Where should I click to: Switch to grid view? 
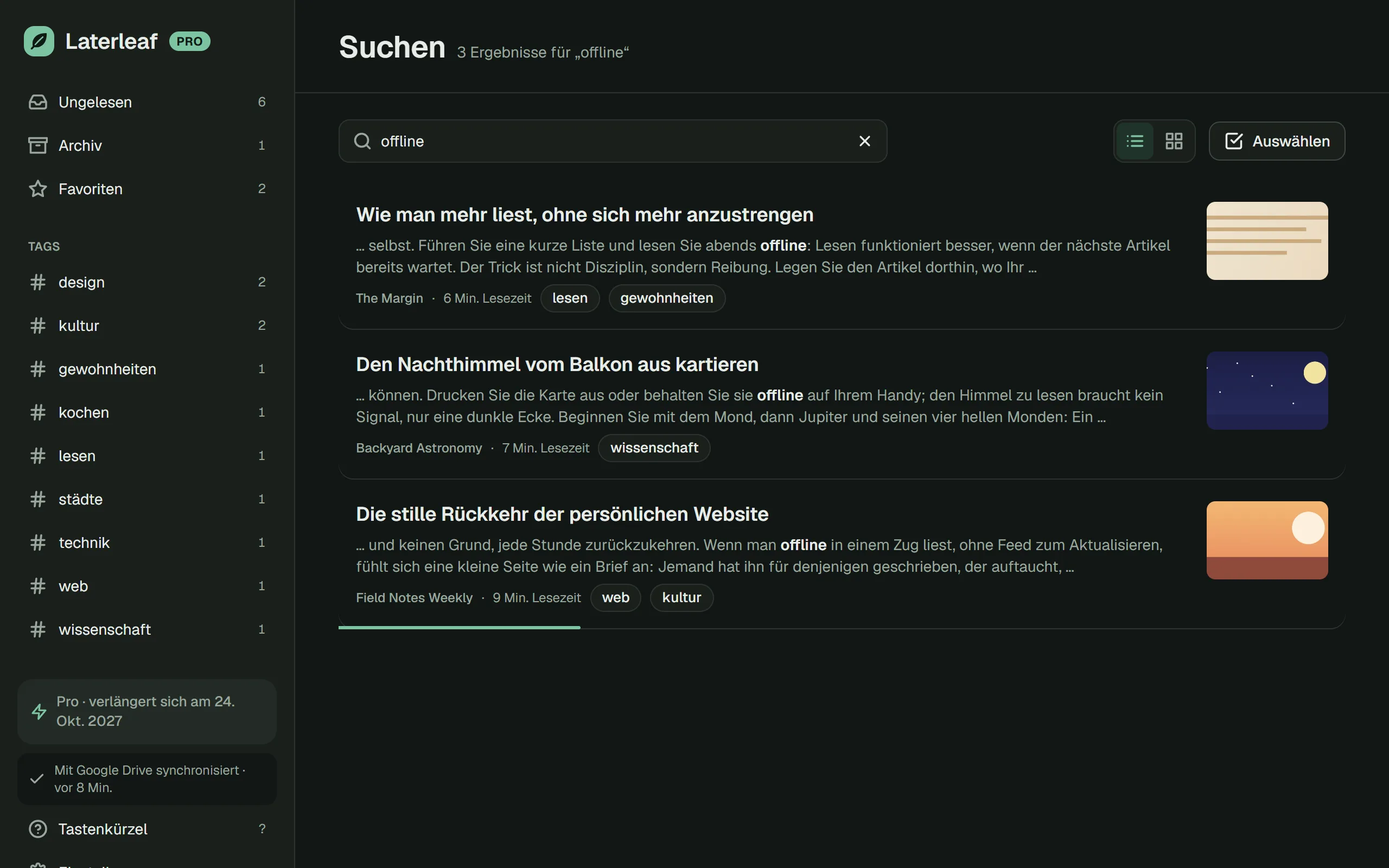pyautogui.click(x=1174, y=141)
